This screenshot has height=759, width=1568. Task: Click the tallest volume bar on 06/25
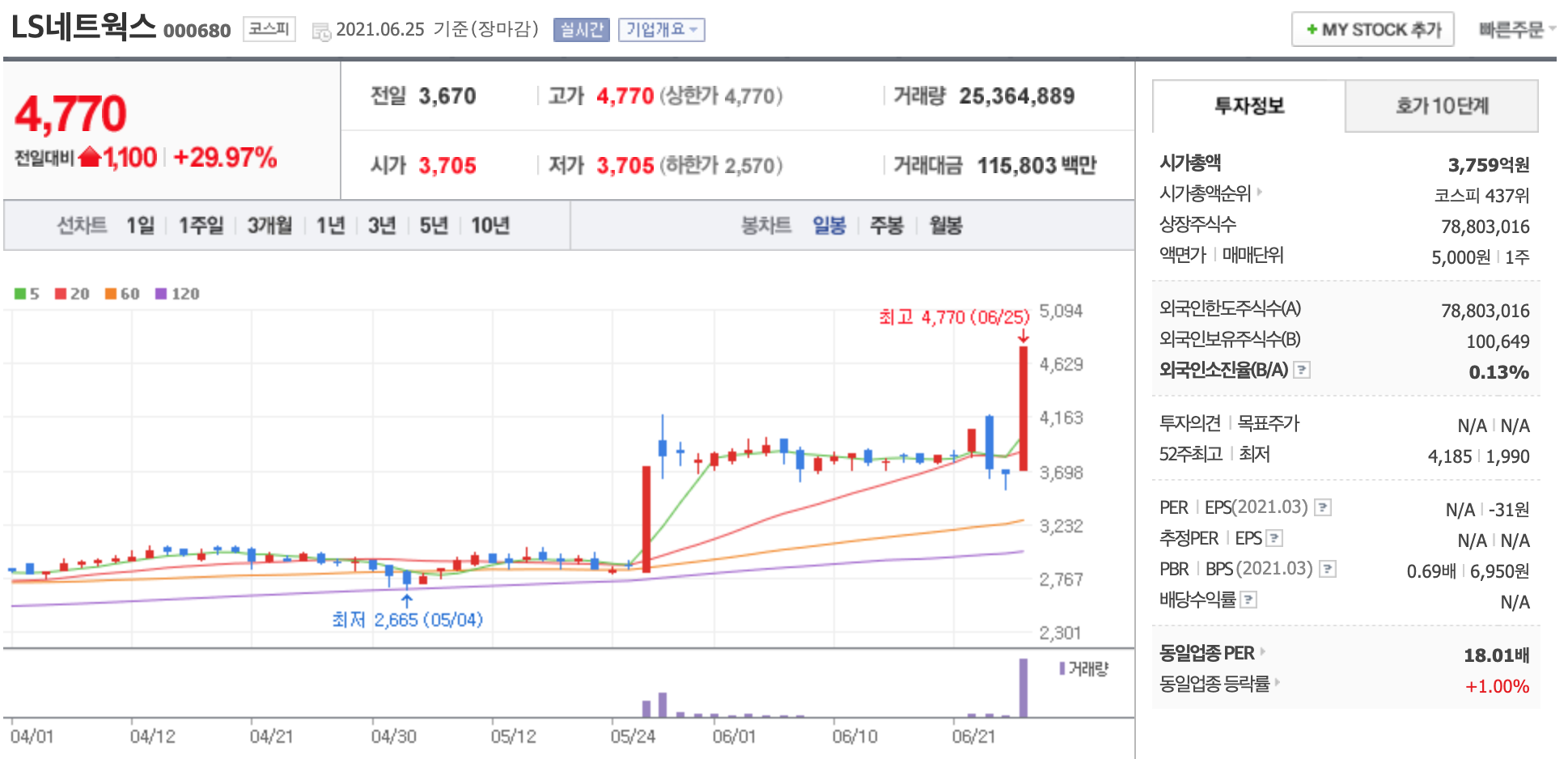pos(1023,688)
